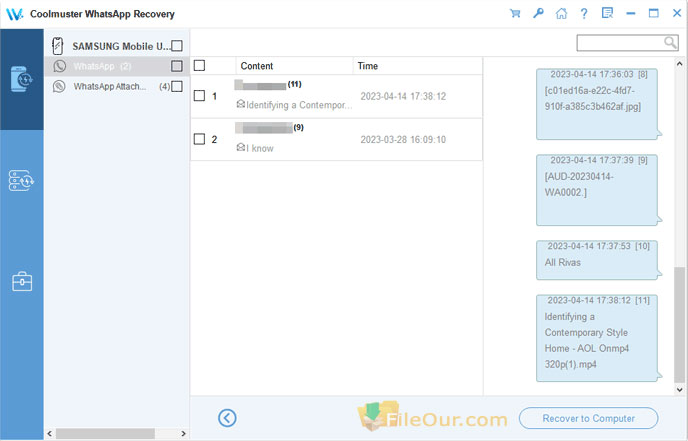Open the shopping cart purchase icon
This screenshot has height=441, width=688.
tap(515, 14)
